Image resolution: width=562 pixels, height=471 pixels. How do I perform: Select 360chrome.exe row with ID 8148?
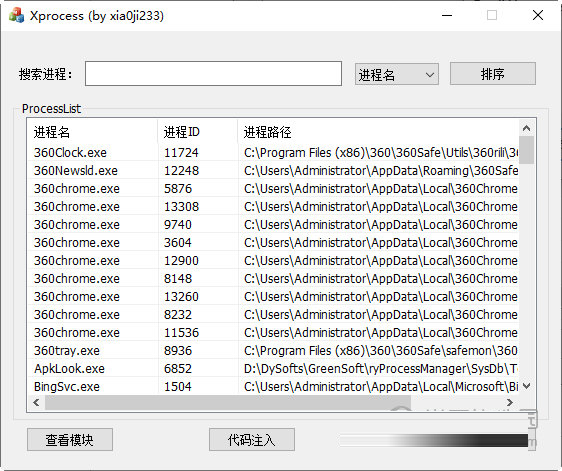click(273, 279)
